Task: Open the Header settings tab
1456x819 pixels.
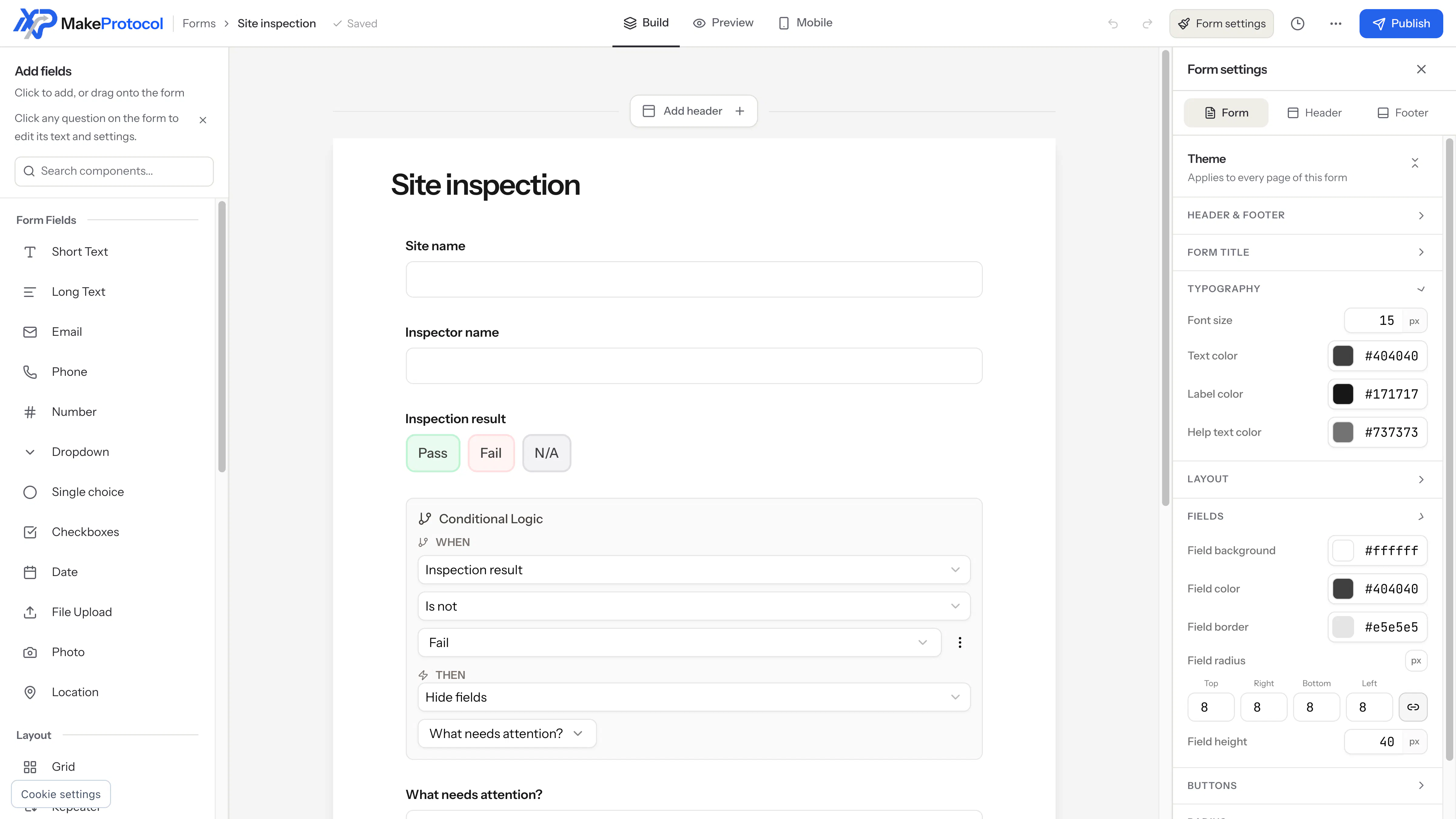Action: point(1314,113)
